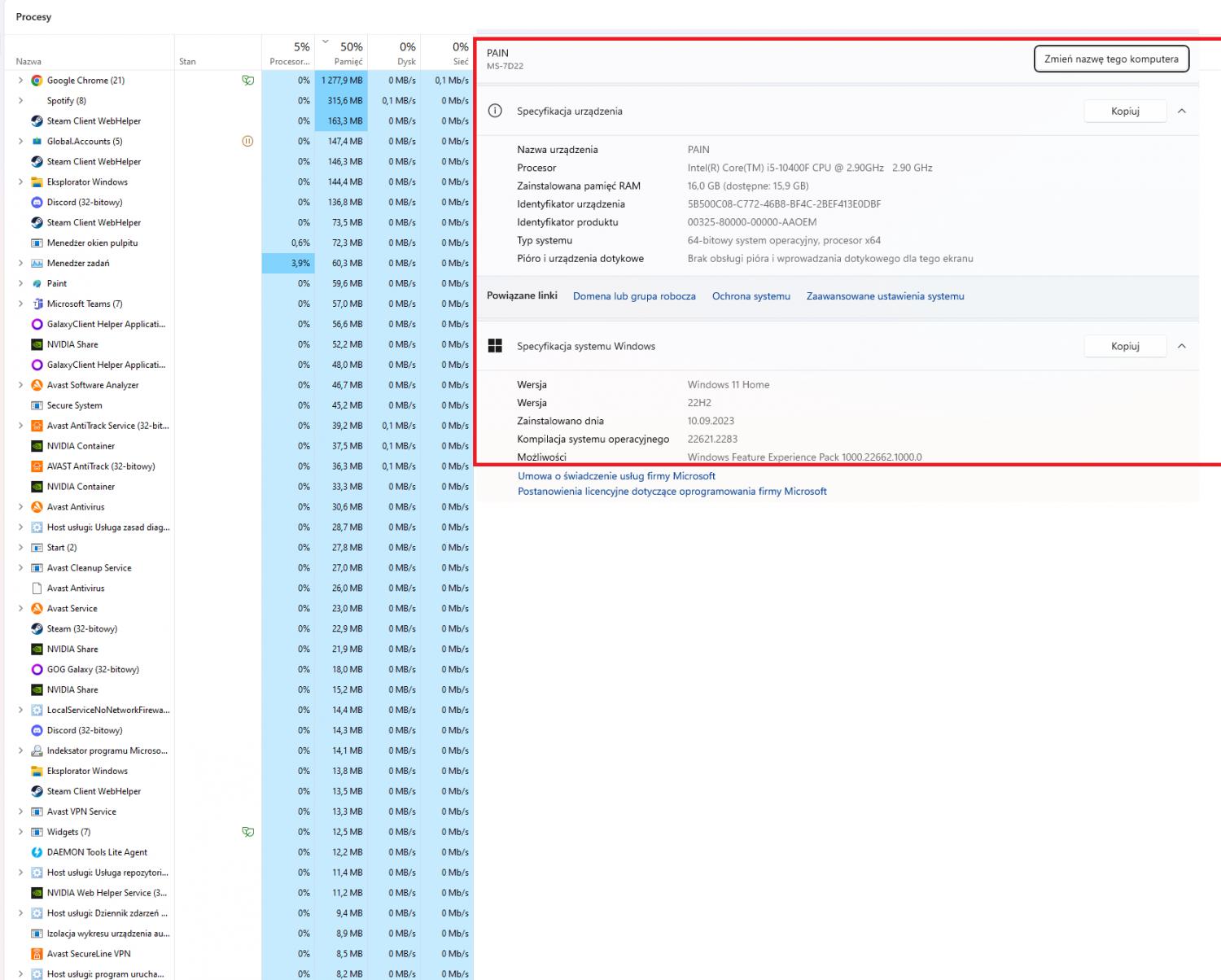
Task: Click the Avast Software Analyzer icon
Action: [37, 386]
